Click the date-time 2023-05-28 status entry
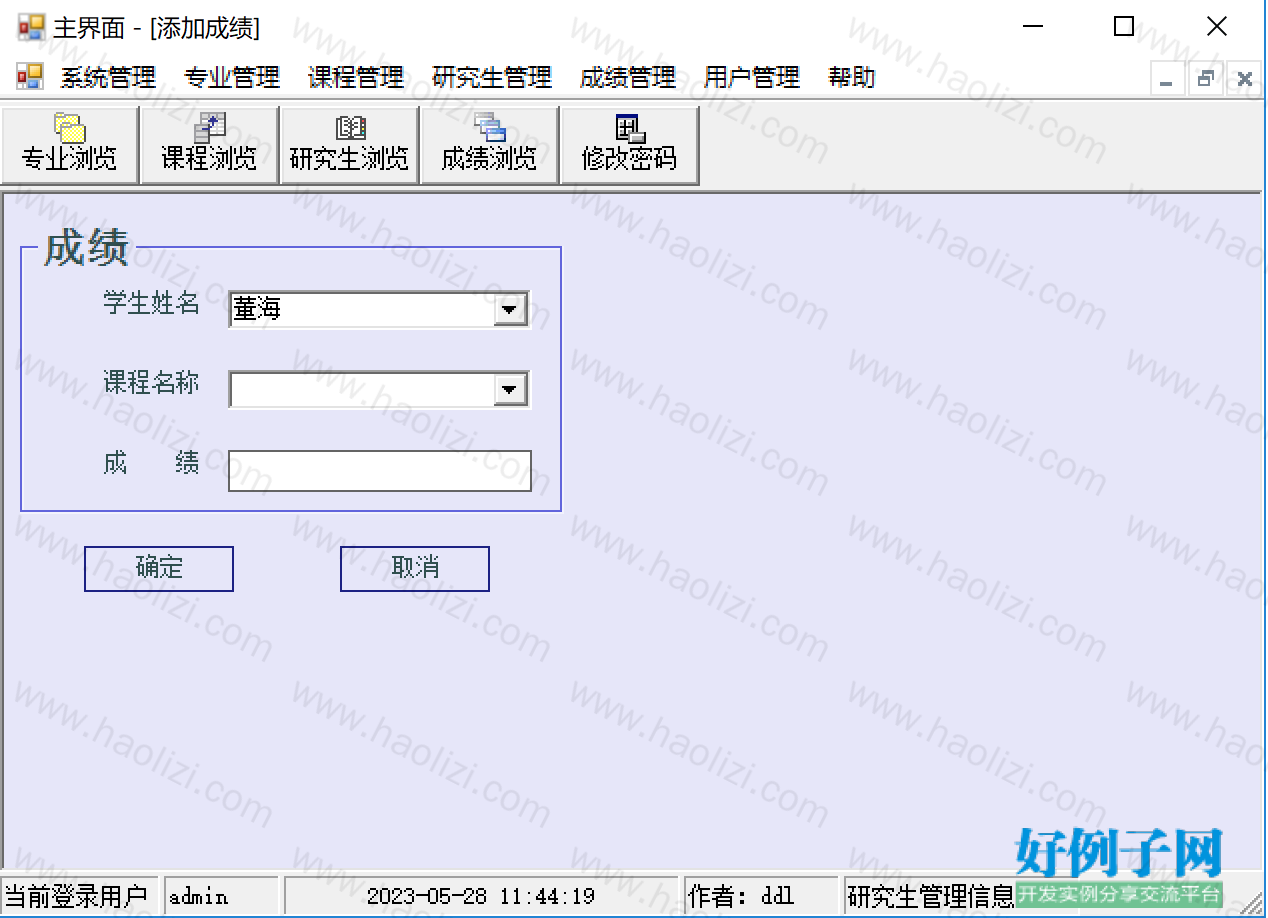 (x=481, y=896)
